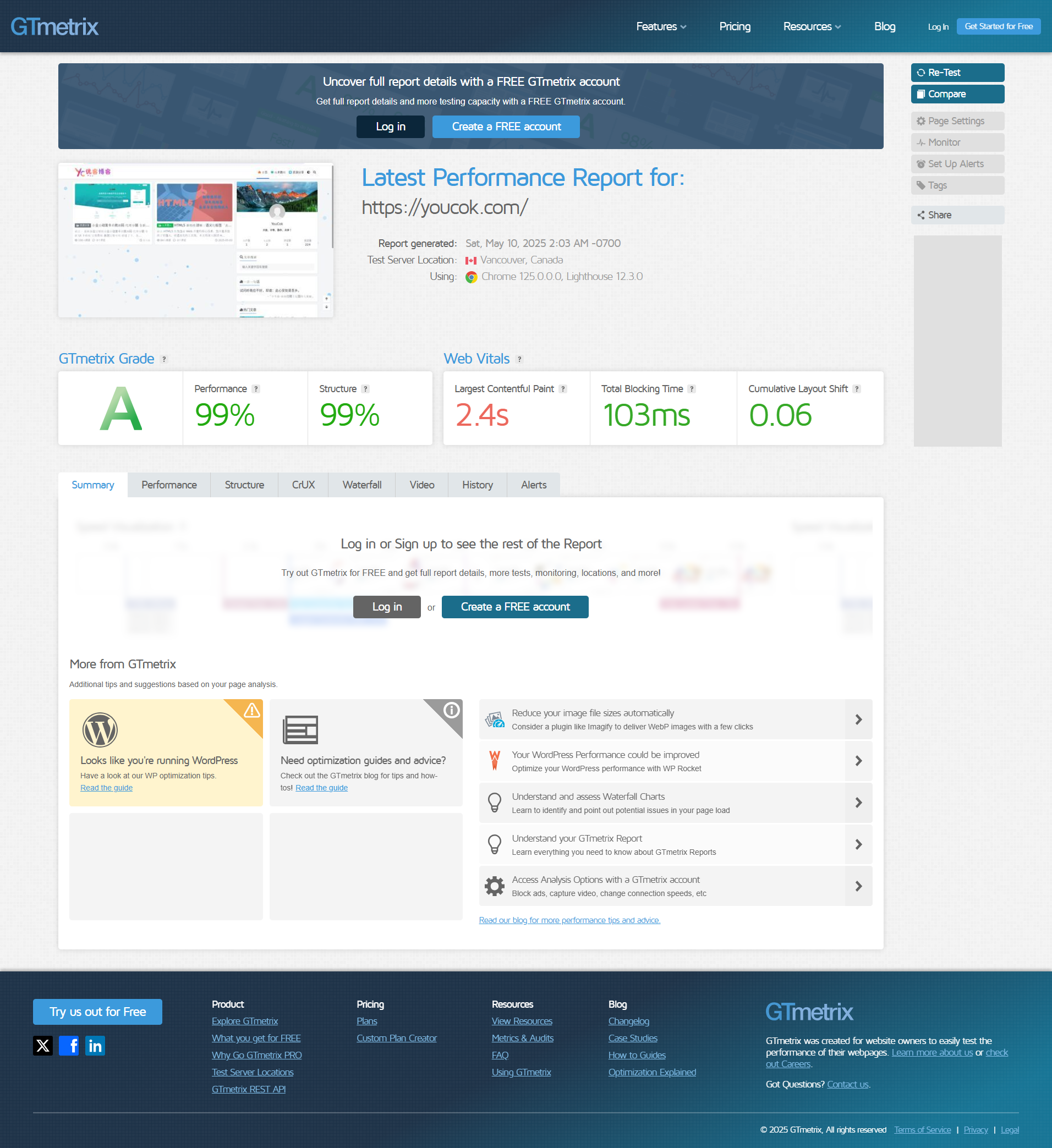Open Blog in the top navigation
This screenshot has width=1052, height=1148.
pyautogui.click(x=885, y=26)
